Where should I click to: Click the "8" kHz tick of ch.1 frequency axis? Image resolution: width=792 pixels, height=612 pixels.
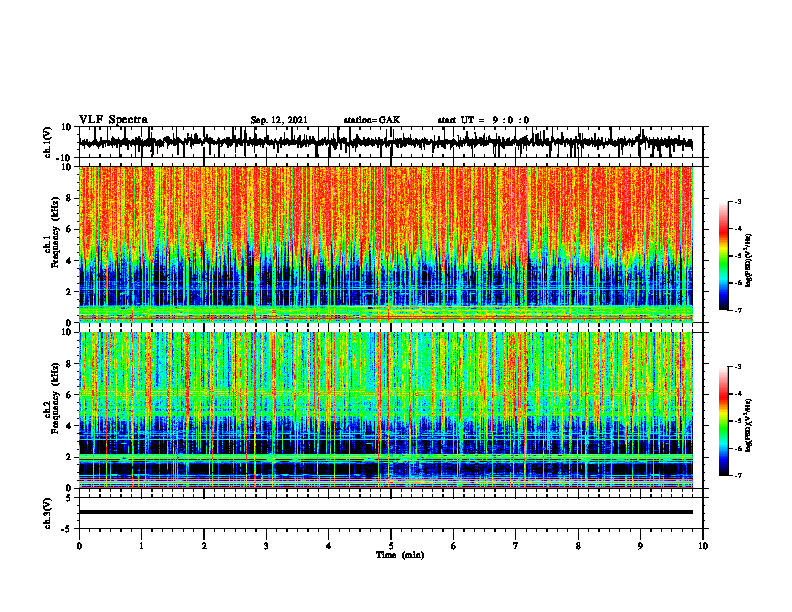(69, 198)
